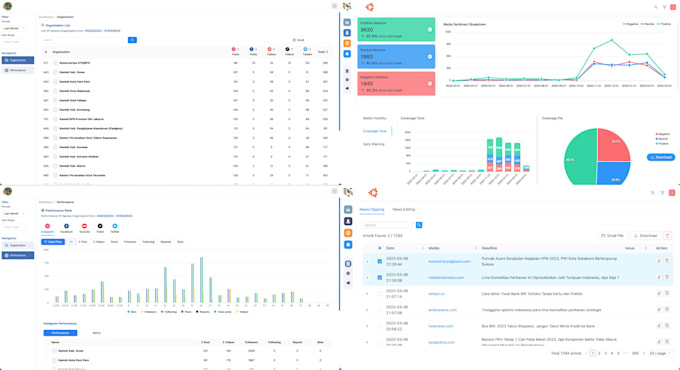Click the blue search button in News Clipping panel
680x370 pixels.
[419, 225]
